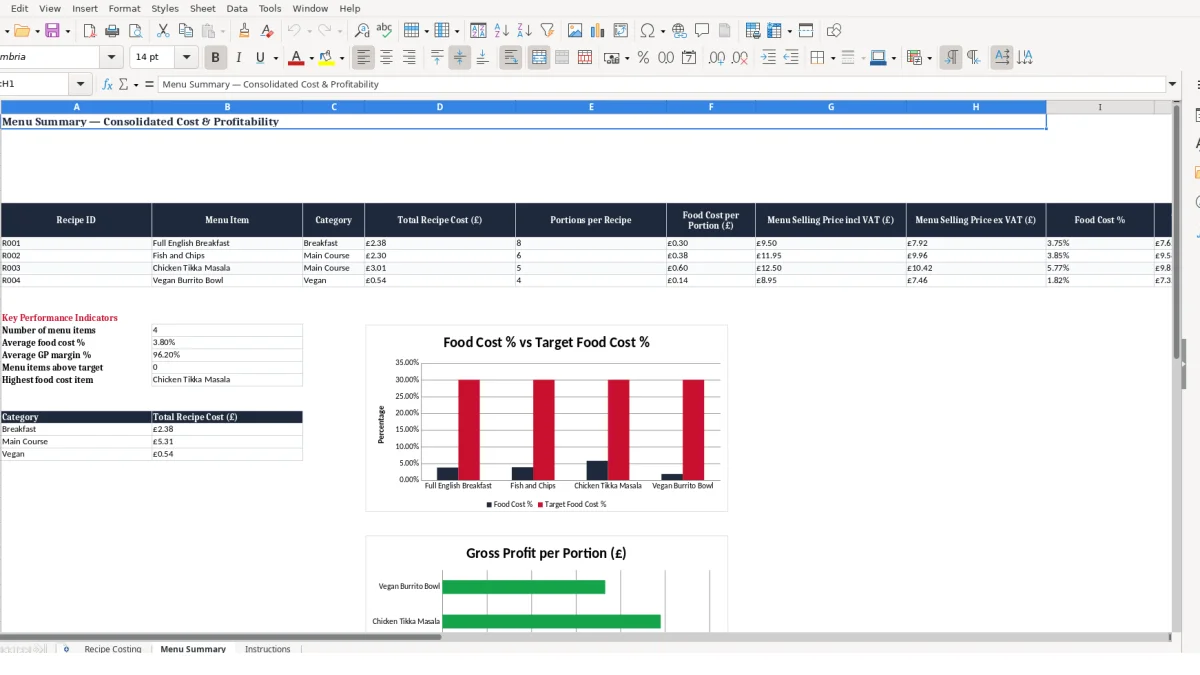Viewport: 1200px width, 675px height.
Task: Print the spreadsheet
Action: [x=112, y=31]
